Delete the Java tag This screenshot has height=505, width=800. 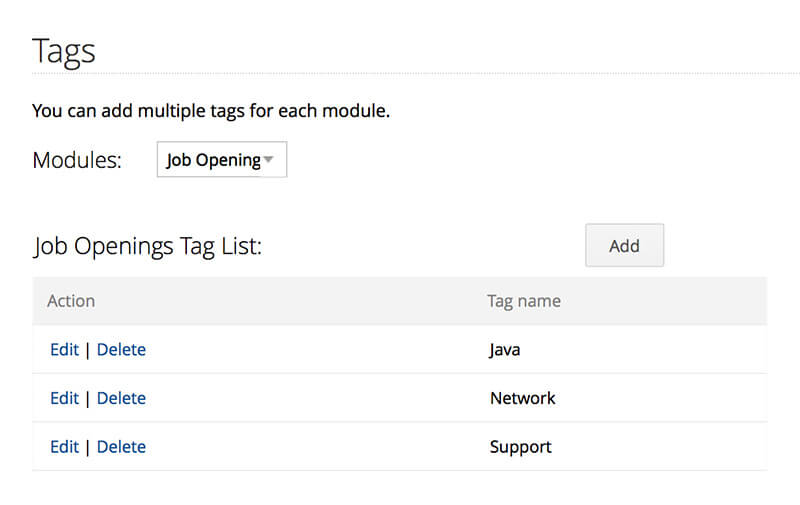pyautogui.click(x=121, y=349)
